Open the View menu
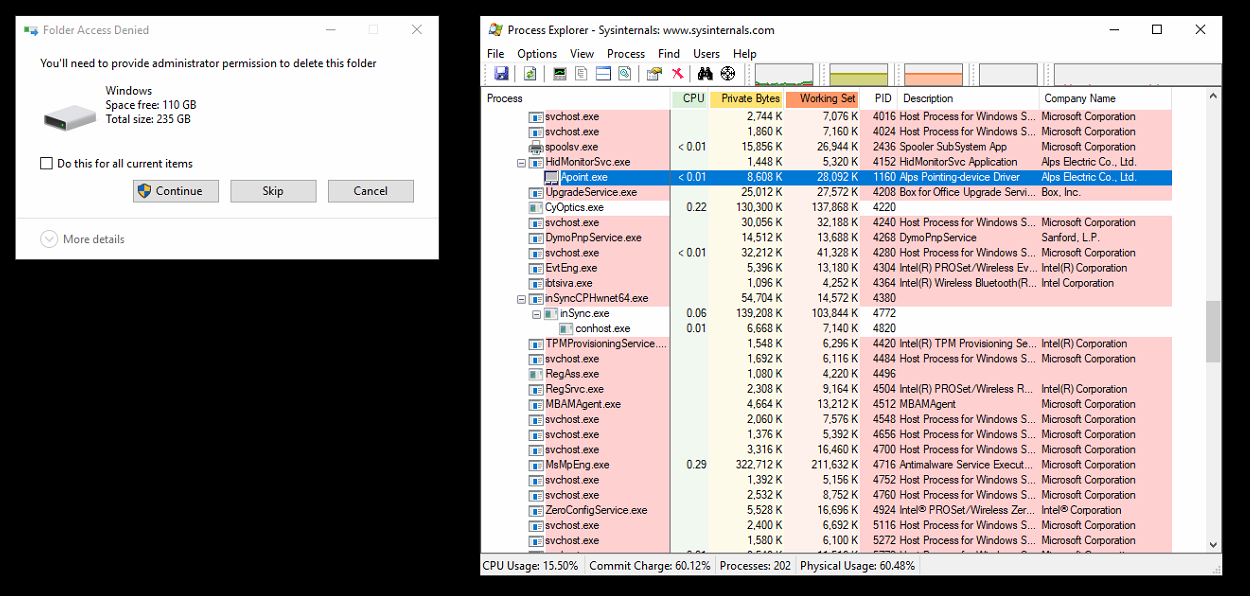This screenshot has width=1250, height=596. pos(582,54)
